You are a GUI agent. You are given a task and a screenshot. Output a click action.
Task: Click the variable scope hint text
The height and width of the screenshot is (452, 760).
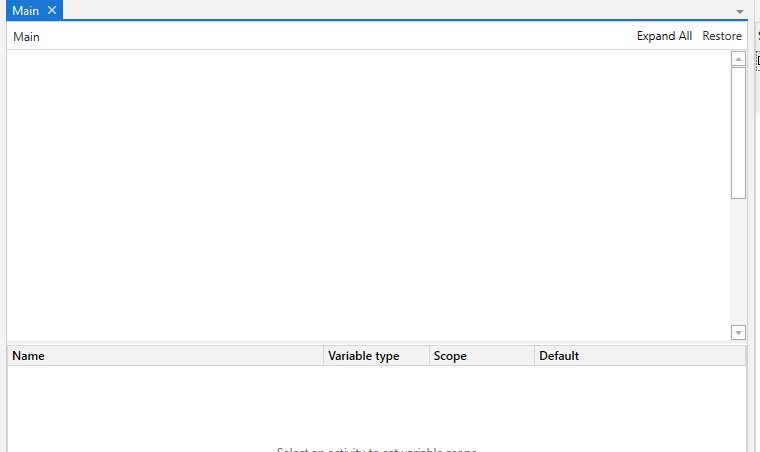pyautogui.click(x=376, y=449)
